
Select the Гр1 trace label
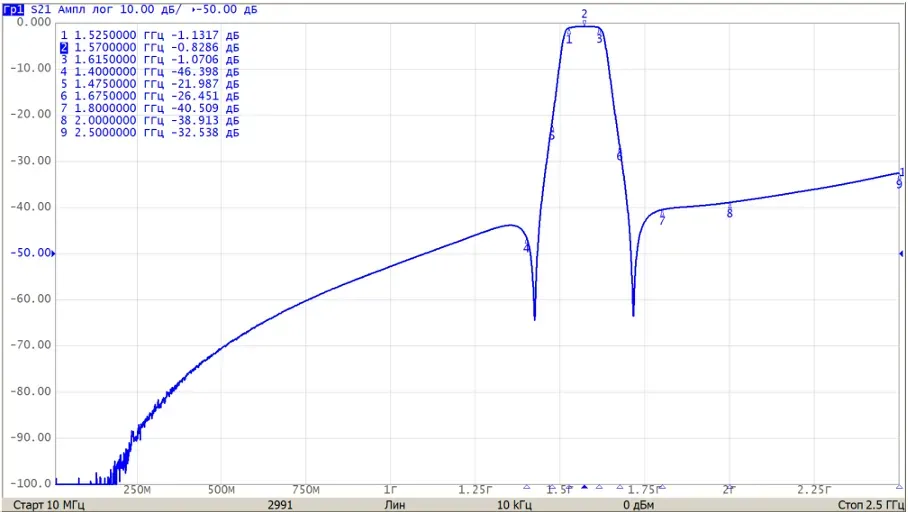13,9
